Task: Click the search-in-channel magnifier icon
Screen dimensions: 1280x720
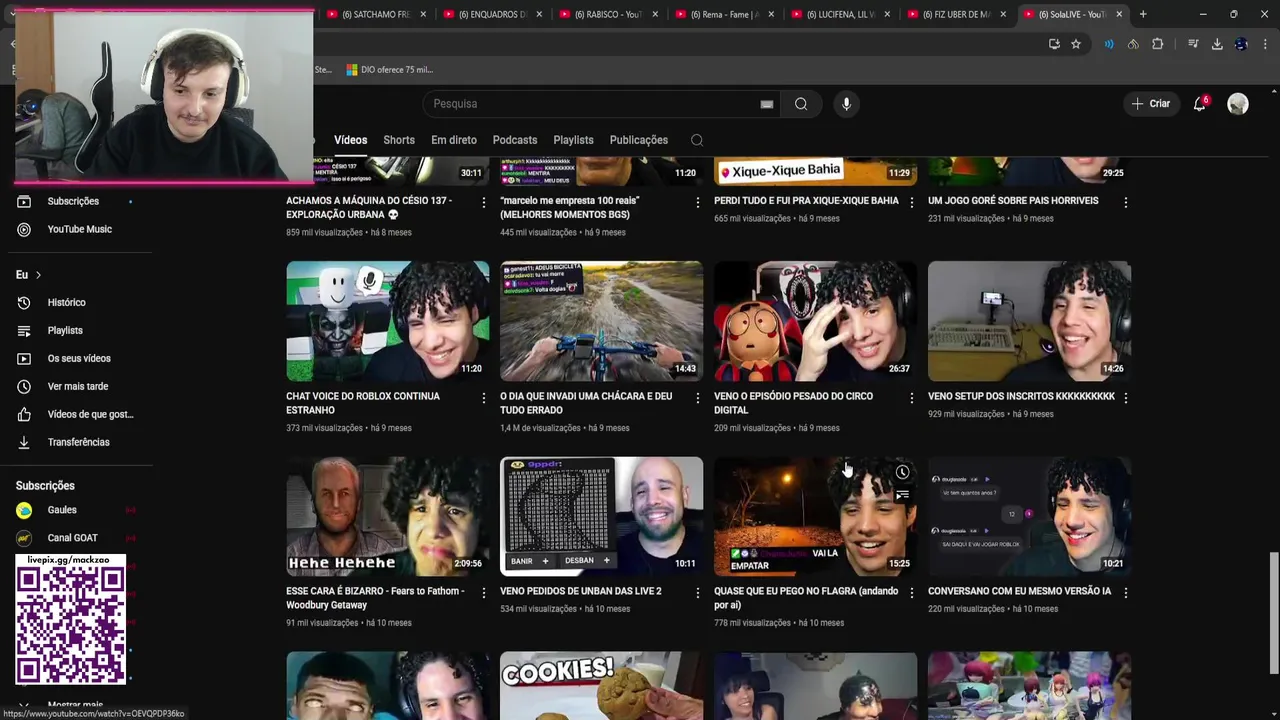Action: point(697,140)
